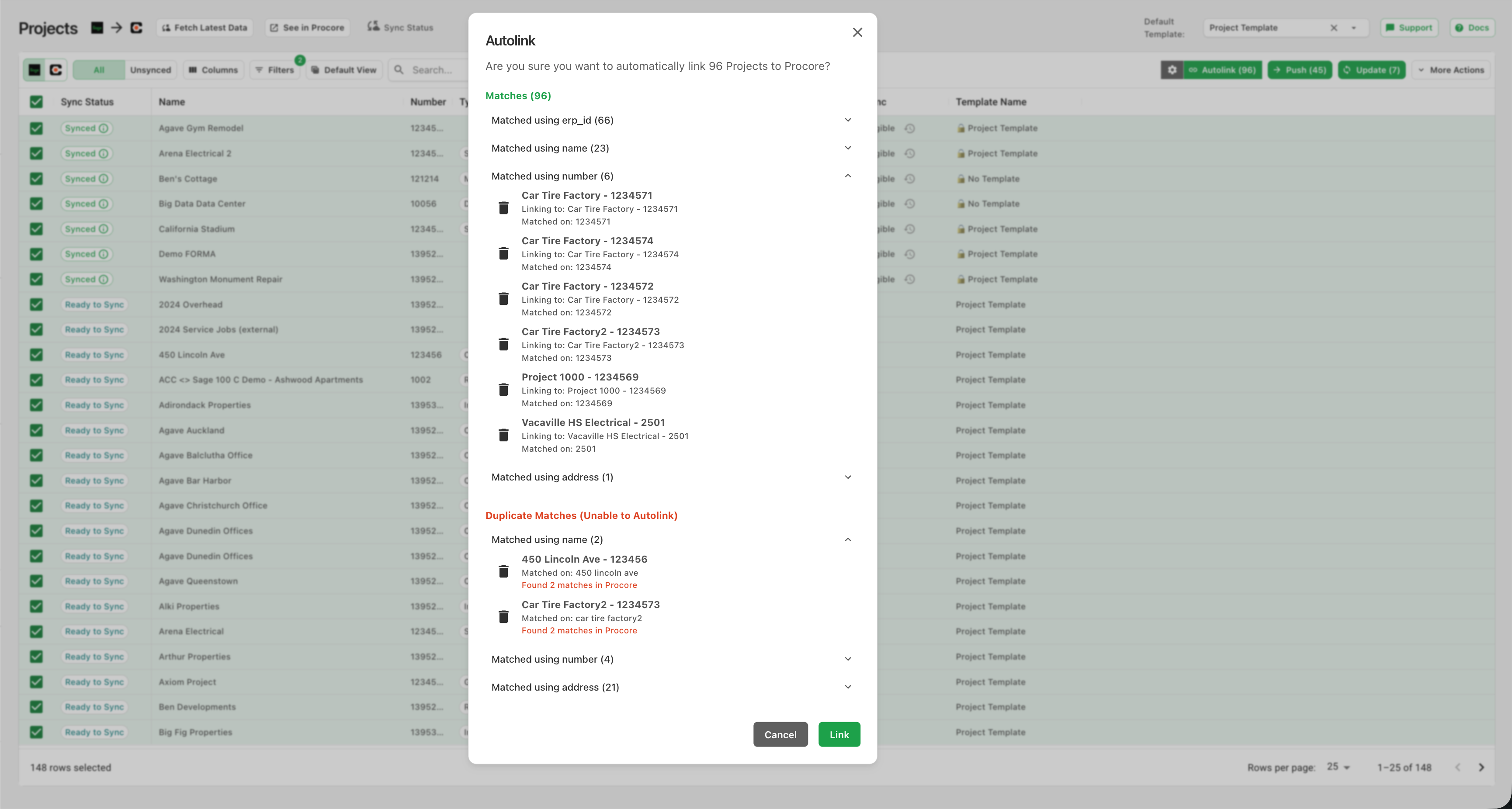
Task: Switch to the All filter tab
Action: [x=99, y=70]
